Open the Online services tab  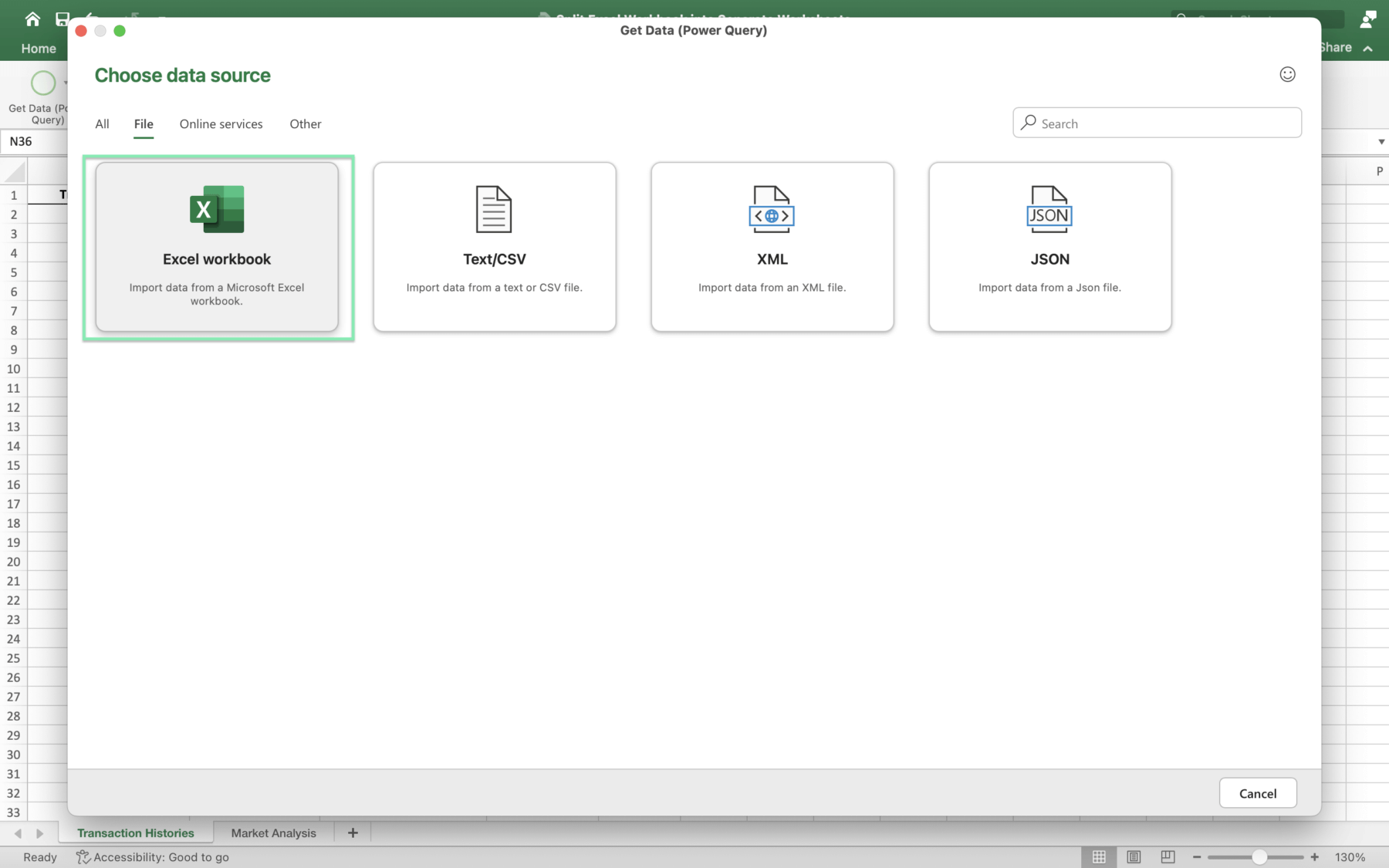coord(221,123)
